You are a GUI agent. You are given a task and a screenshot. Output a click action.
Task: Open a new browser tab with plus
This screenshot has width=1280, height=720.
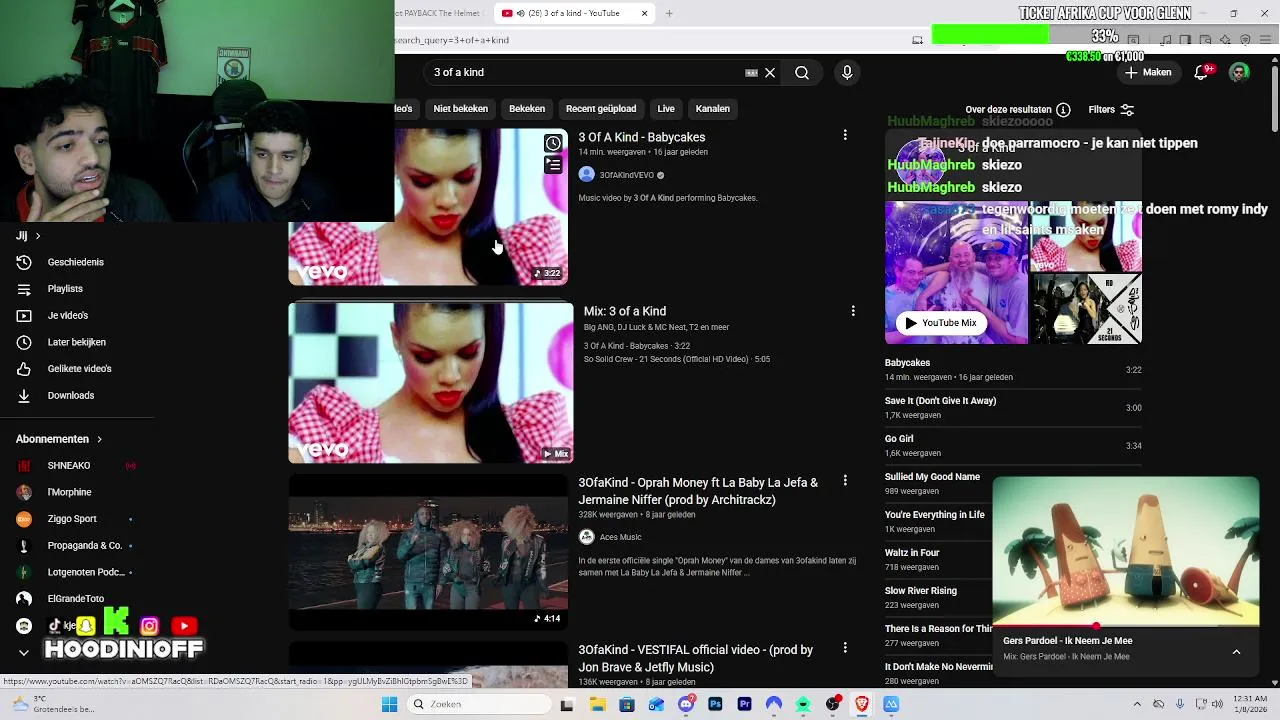[x=669, y=13]
